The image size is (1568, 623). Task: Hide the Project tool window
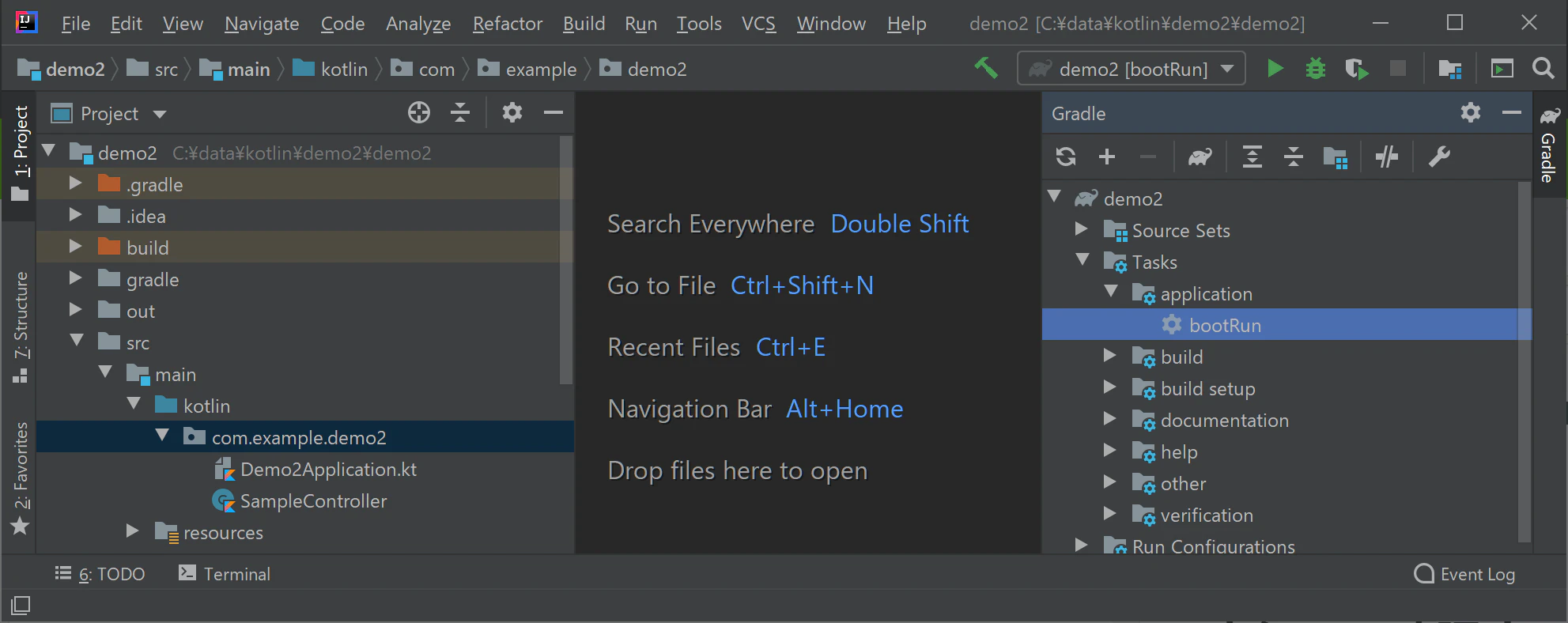pyautogui.click(x=554, y=113)
